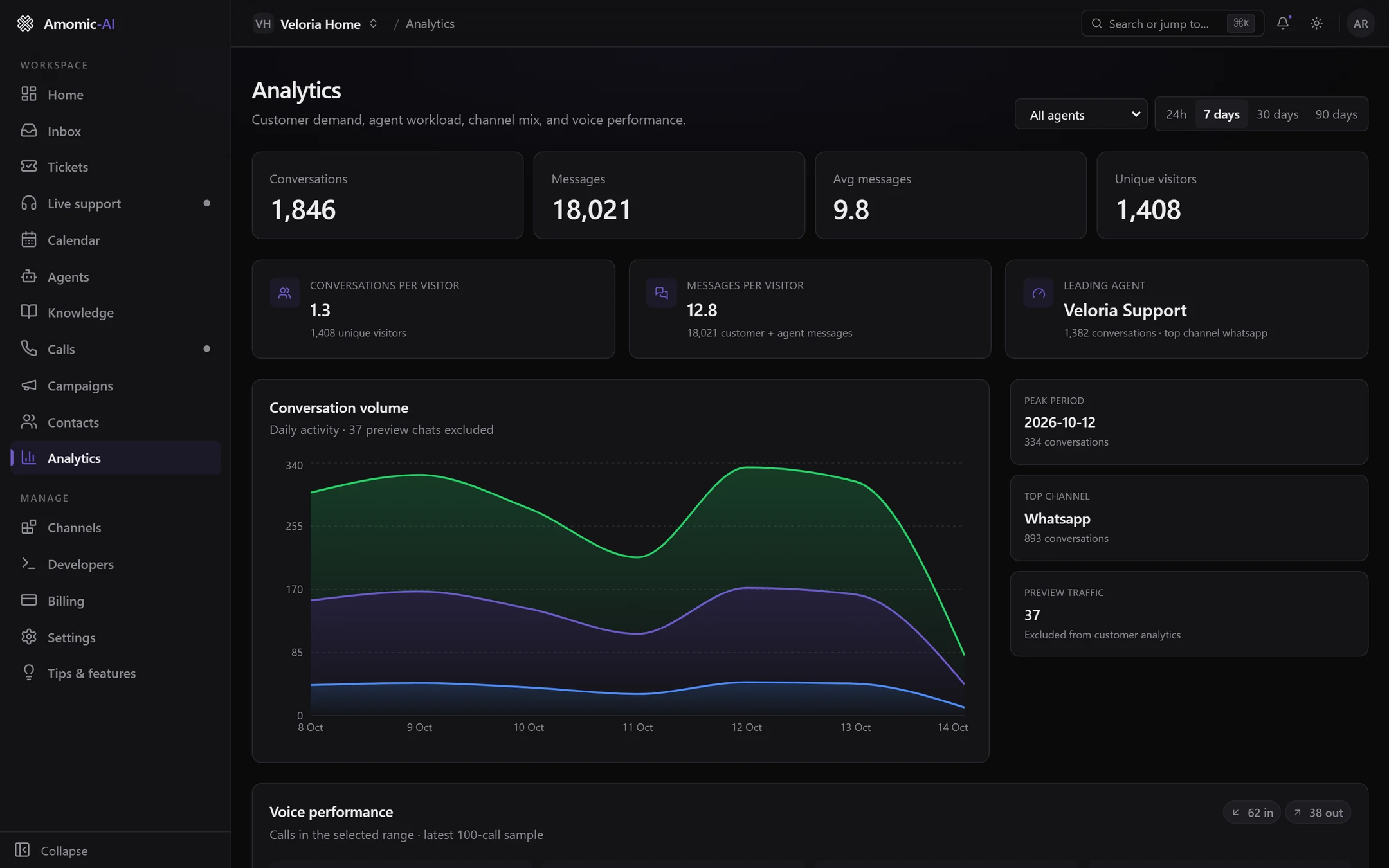Image resolution: width=1389 pixels, height=868 pixels.
Task: Click the Preview traffic 37 value
Action: click(x=1032, y=615)
